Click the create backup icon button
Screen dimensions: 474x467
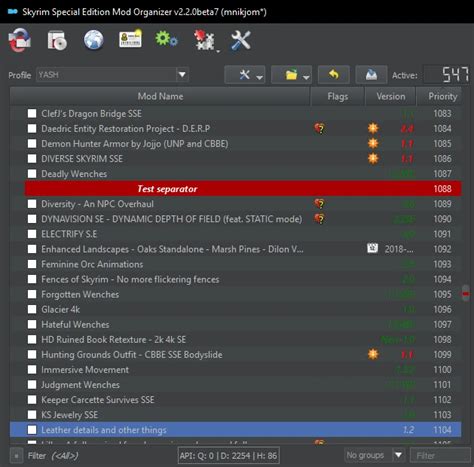pyautogui.click(x=371, y=75)
